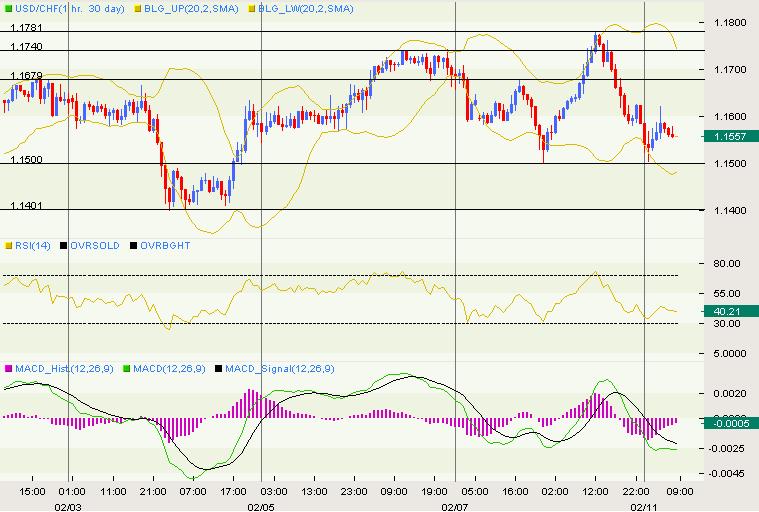Click the OVRSOLD legend label
This screenshot has width=759, height=512.
pyautogui.click(x=95, y=245)
